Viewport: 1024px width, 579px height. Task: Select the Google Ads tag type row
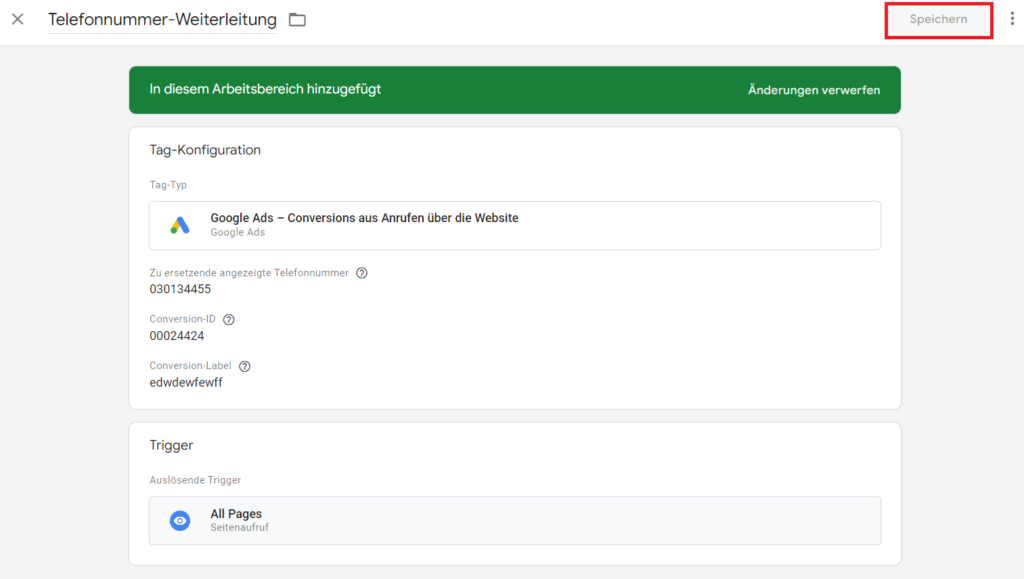515,225
